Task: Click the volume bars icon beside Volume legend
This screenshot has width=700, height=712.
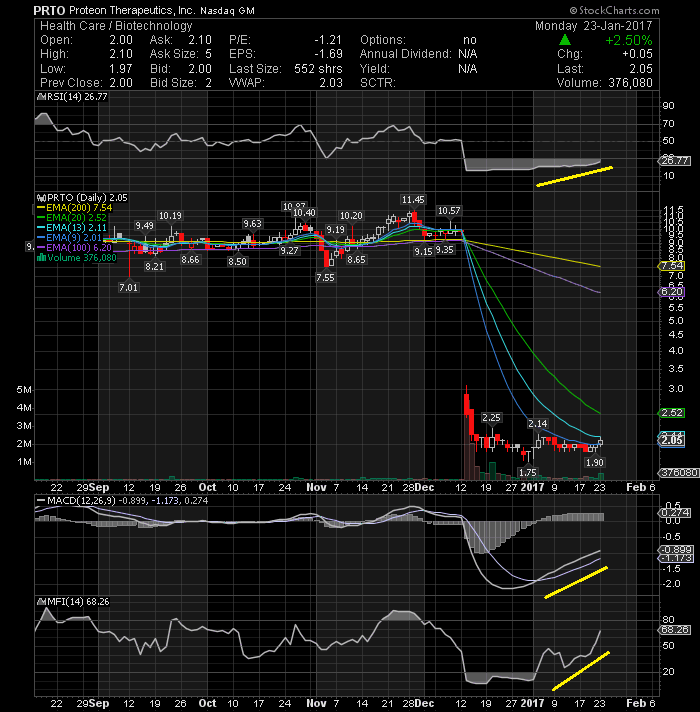Action: click(x=41, y=258)
